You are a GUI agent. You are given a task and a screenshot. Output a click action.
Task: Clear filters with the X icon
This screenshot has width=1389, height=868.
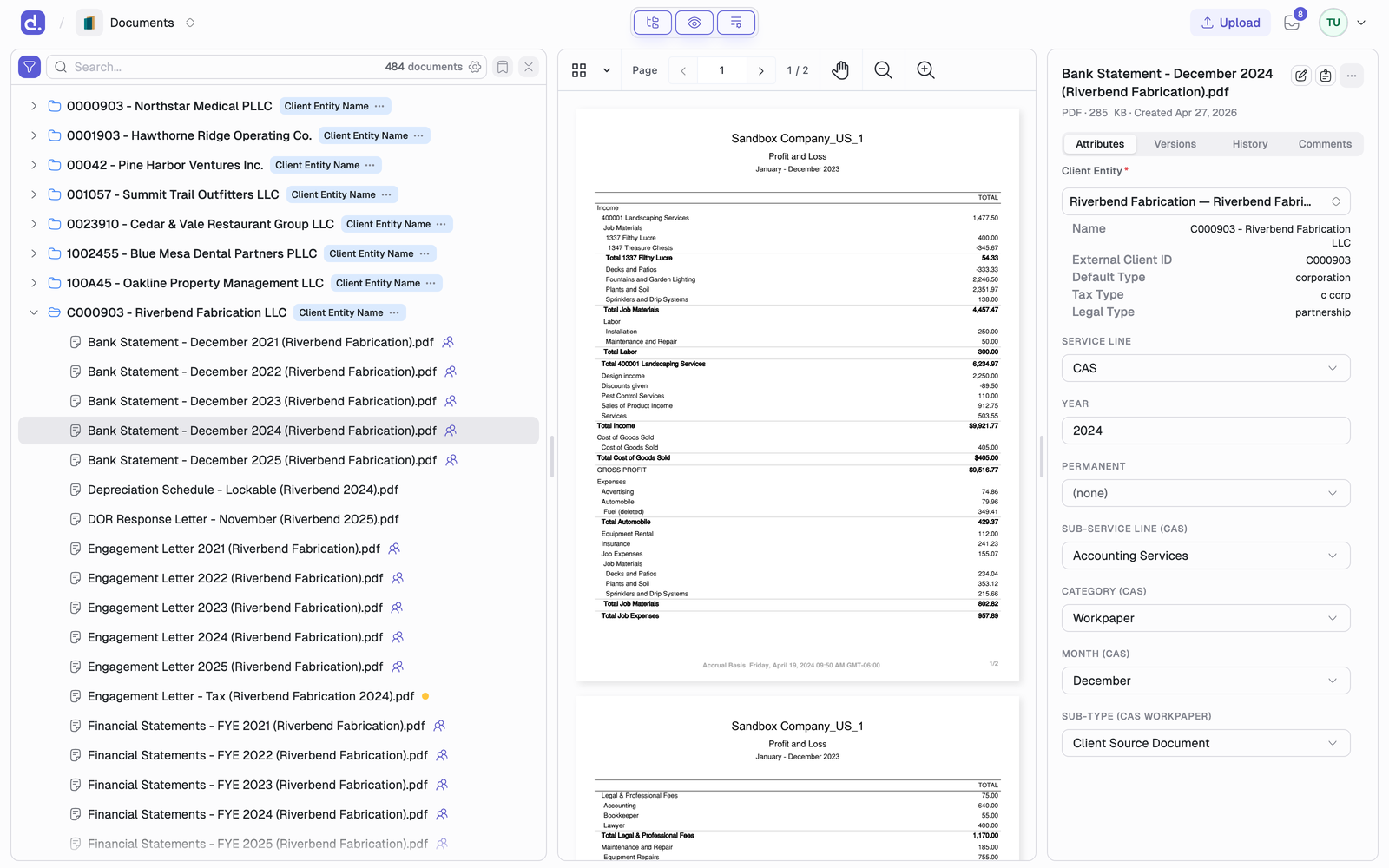coord(529,67)
